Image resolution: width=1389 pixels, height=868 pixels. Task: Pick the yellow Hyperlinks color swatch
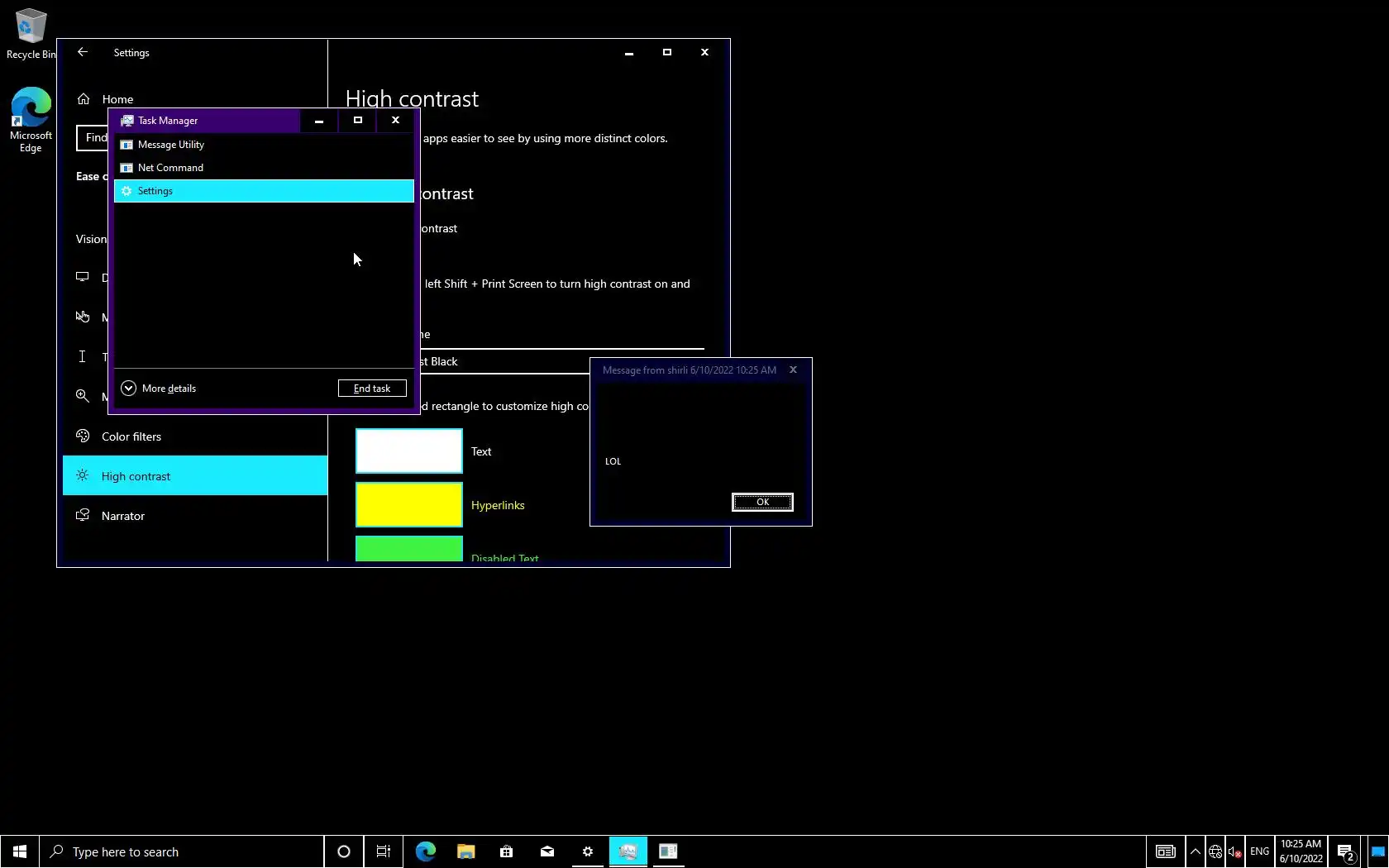[409, 504]
